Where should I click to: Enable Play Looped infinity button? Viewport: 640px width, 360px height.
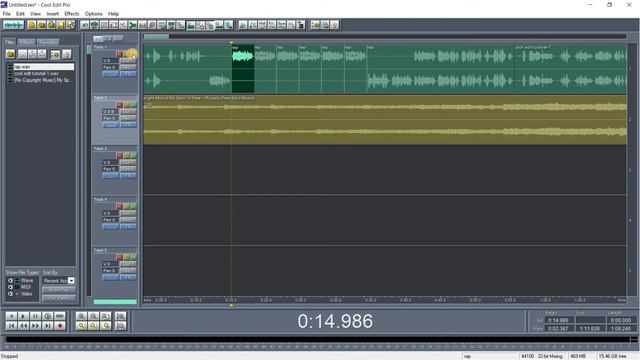point(60,316)
